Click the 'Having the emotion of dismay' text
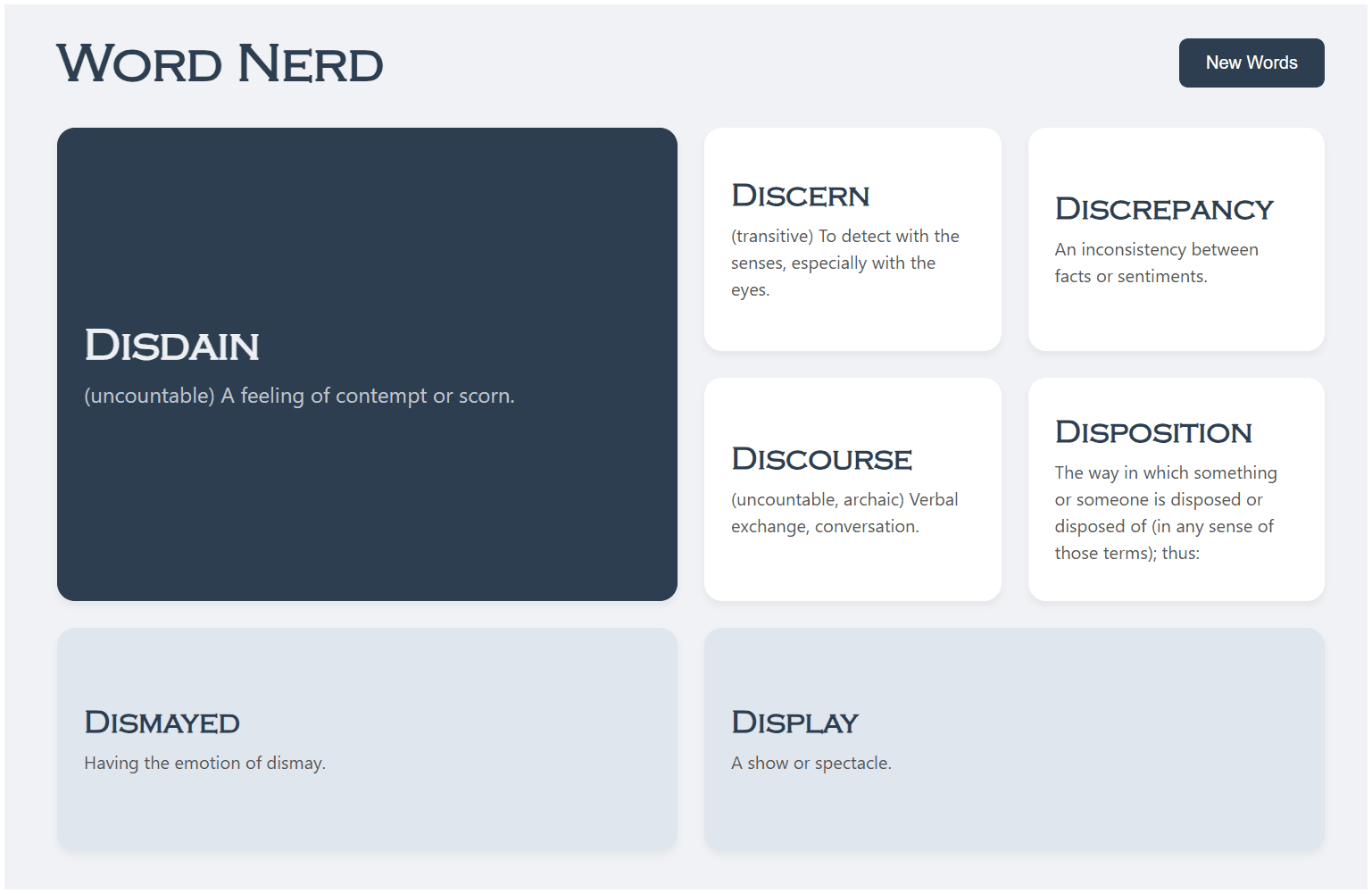The image size is (1372, 894). [x=204, y=763]
